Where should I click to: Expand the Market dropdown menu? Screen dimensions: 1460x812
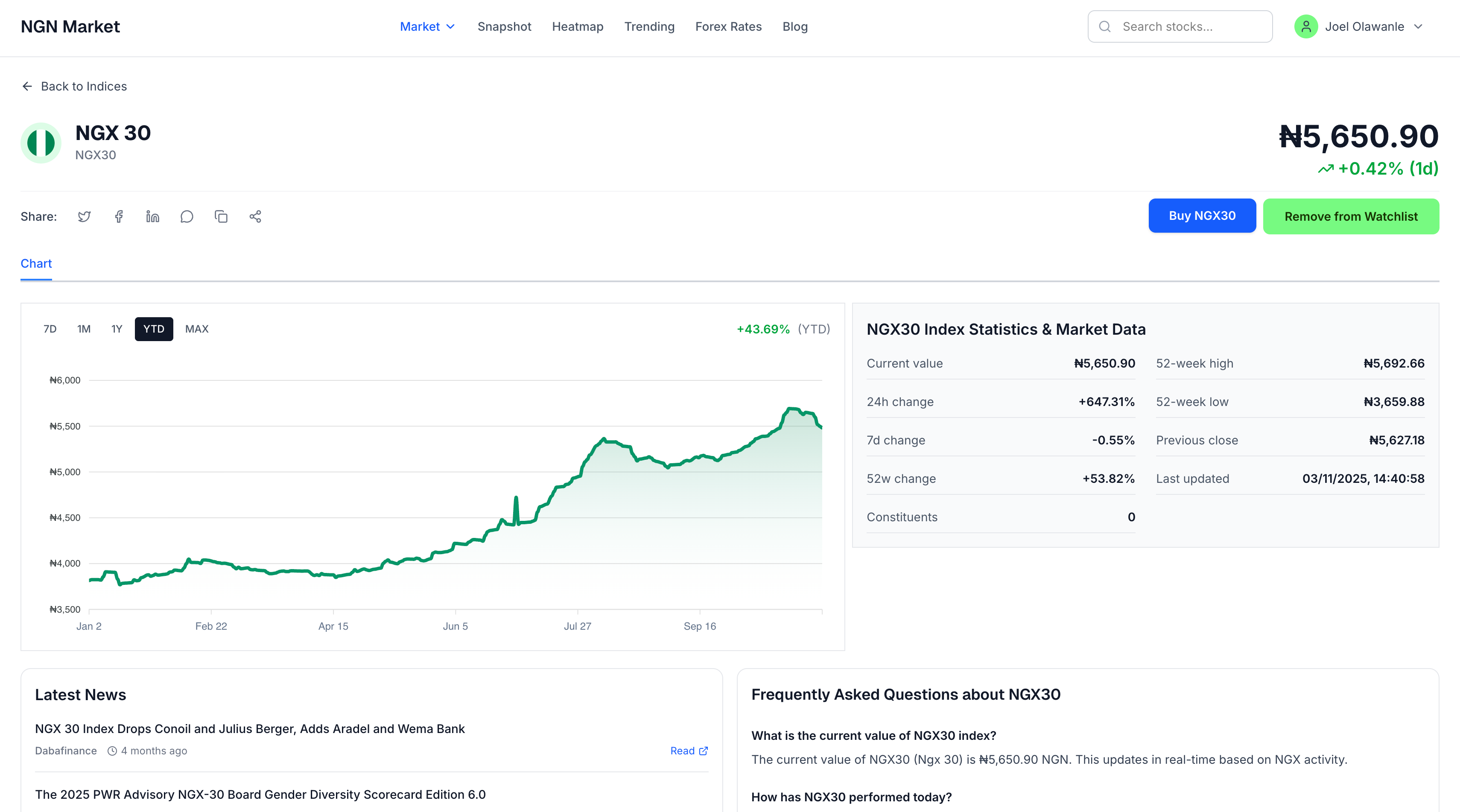tap(427, 26)
